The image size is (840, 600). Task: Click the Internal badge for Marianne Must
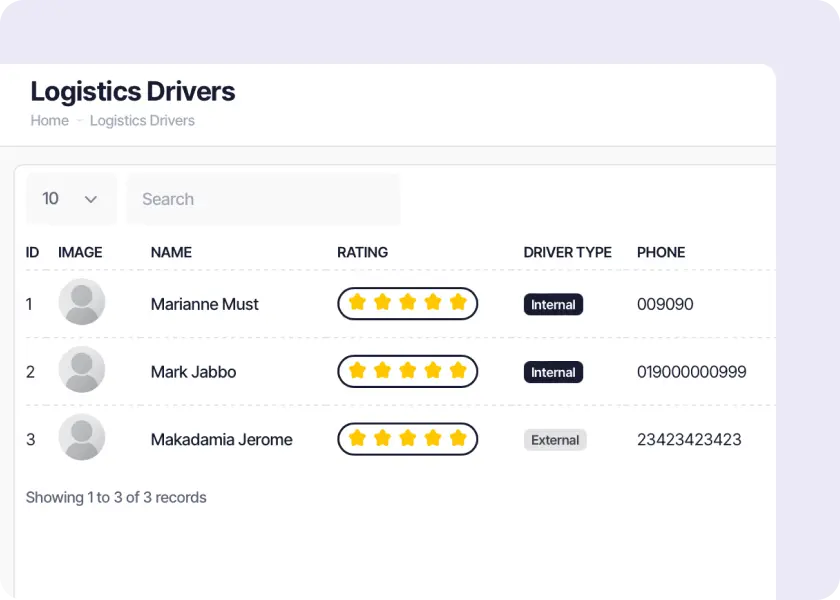pyautogui.click(x=553, y=304)
